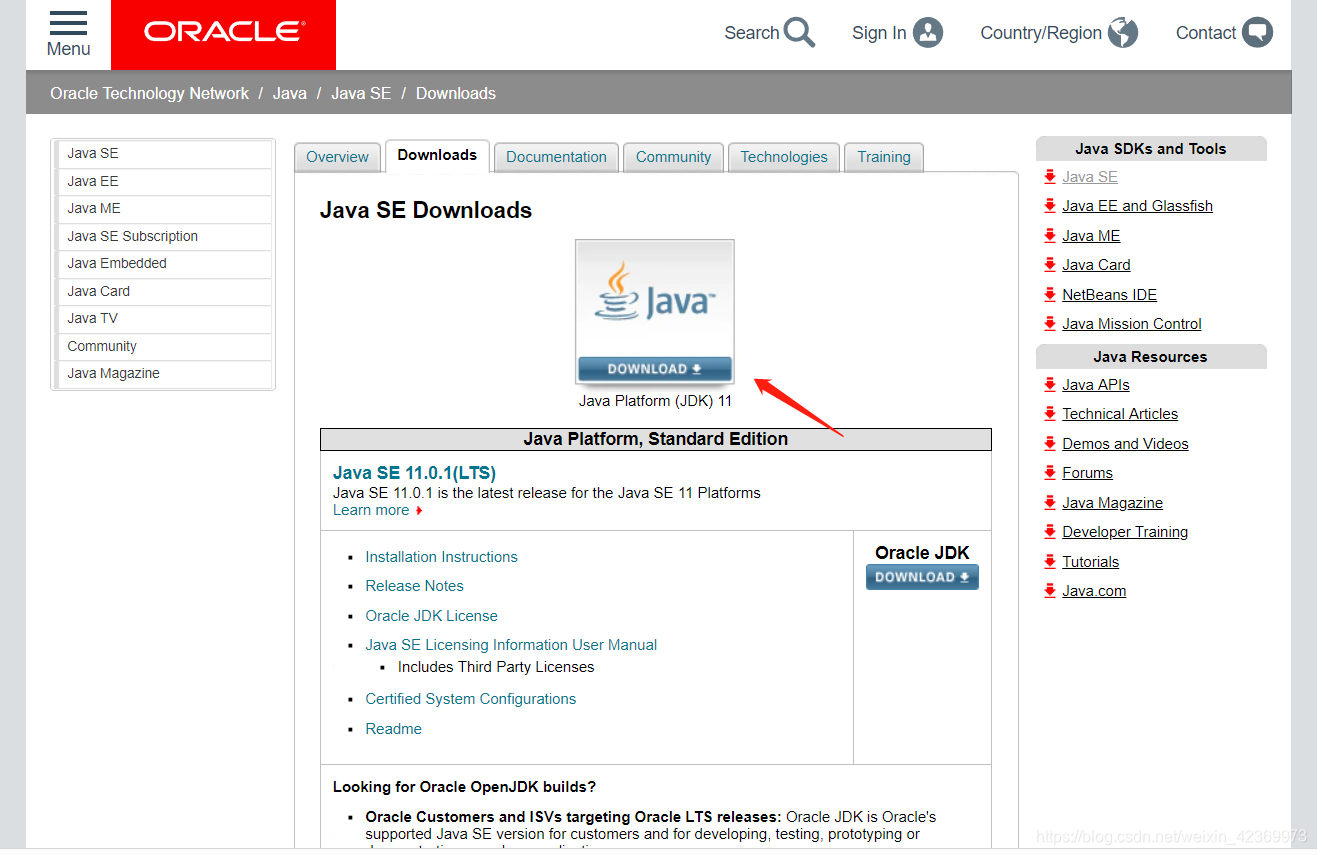
Task: Click the Oracle JDK DOWNLOAD button
Action: point(922,577)
